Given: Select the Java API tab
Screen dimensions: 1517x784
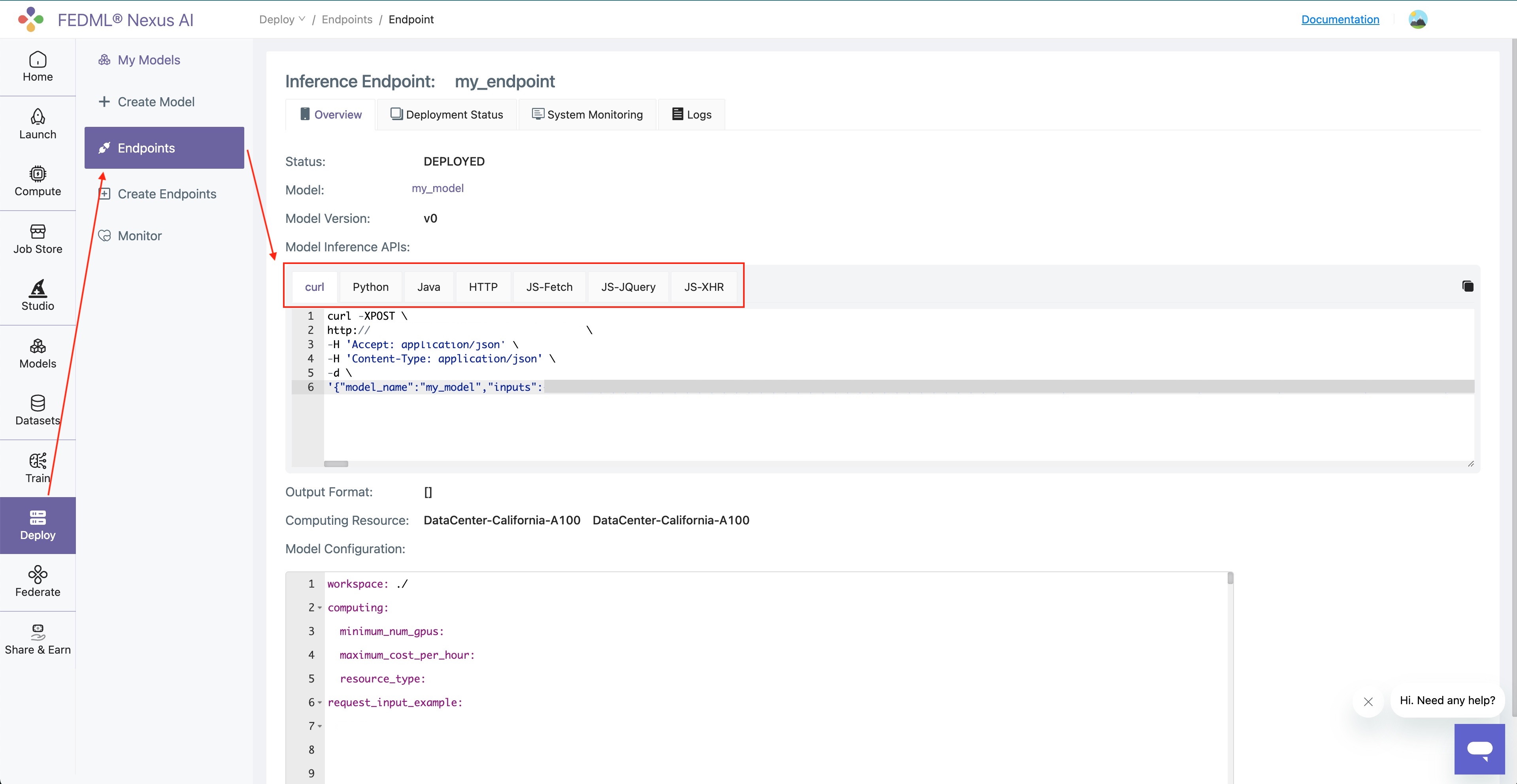Looking at the screenshot, I should (x=429, y=286).
